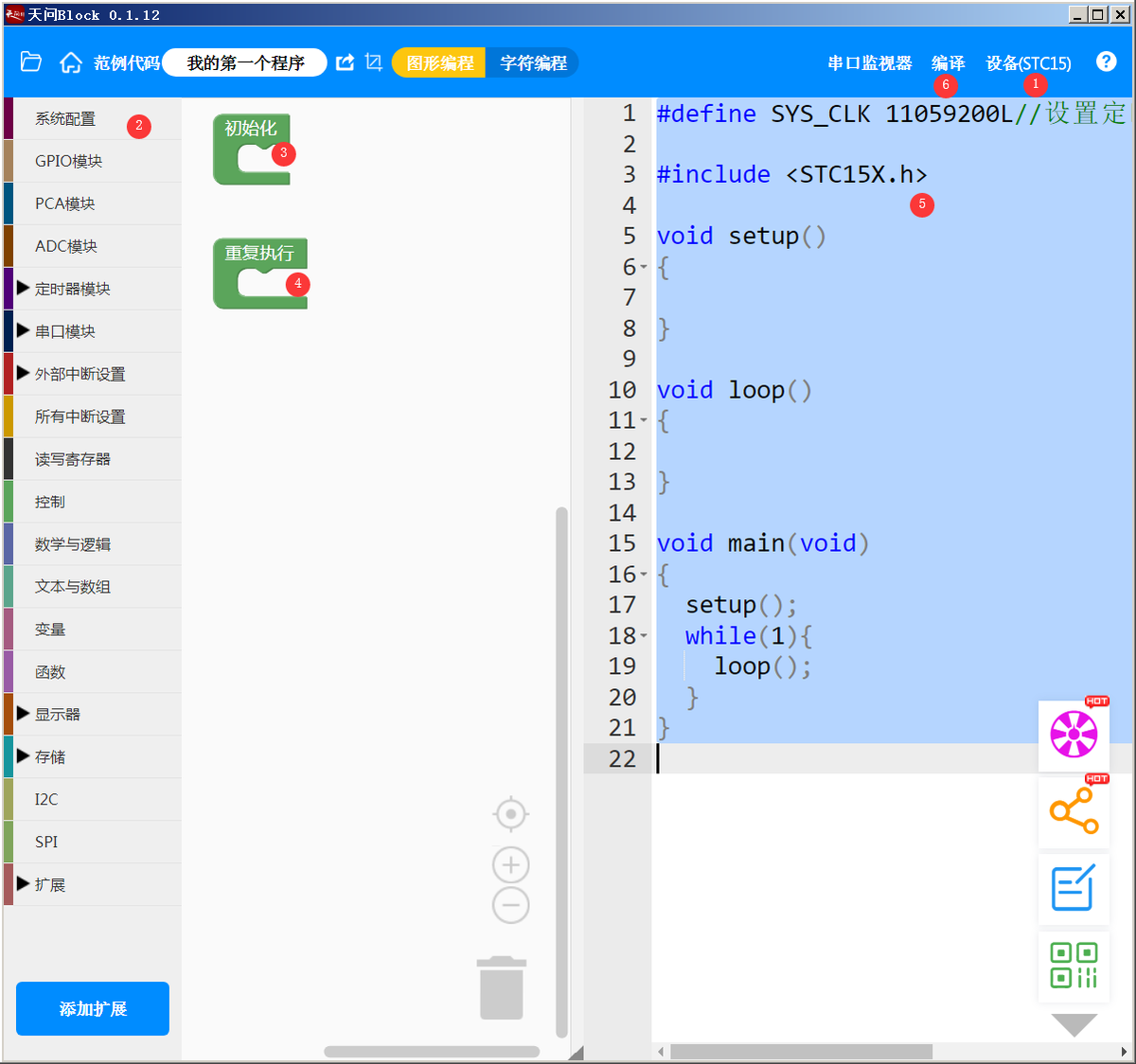The height and width of the screenshot is (1064, 1136).
Task: Open the 设备(STC15) menu
Action: (x=1029, y=63)
